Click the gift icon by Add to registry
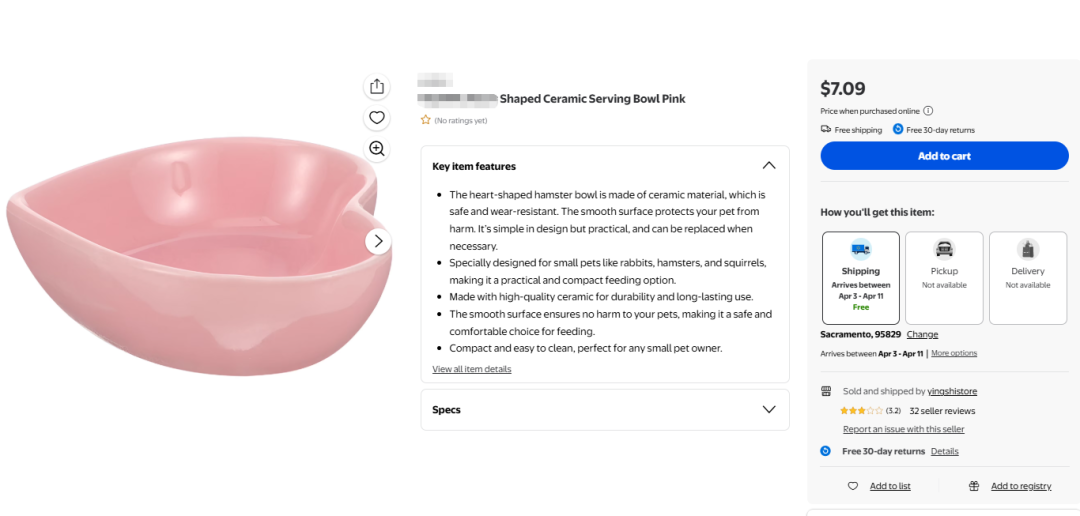1080x516 pixels. coord(974,486)
